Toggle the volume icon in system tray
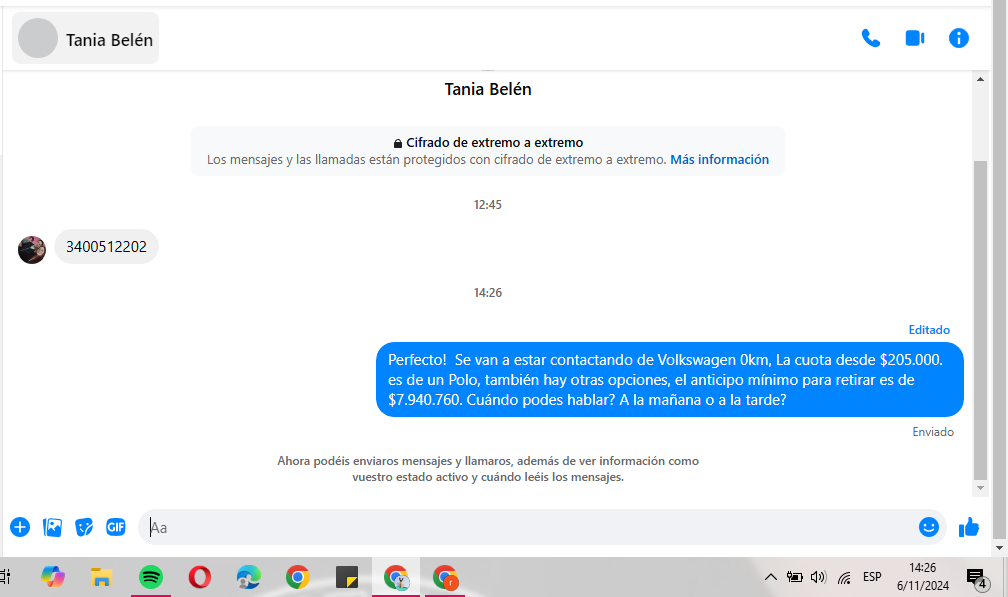Screen dimensions: 1008x597 click(x=819, y=577)
